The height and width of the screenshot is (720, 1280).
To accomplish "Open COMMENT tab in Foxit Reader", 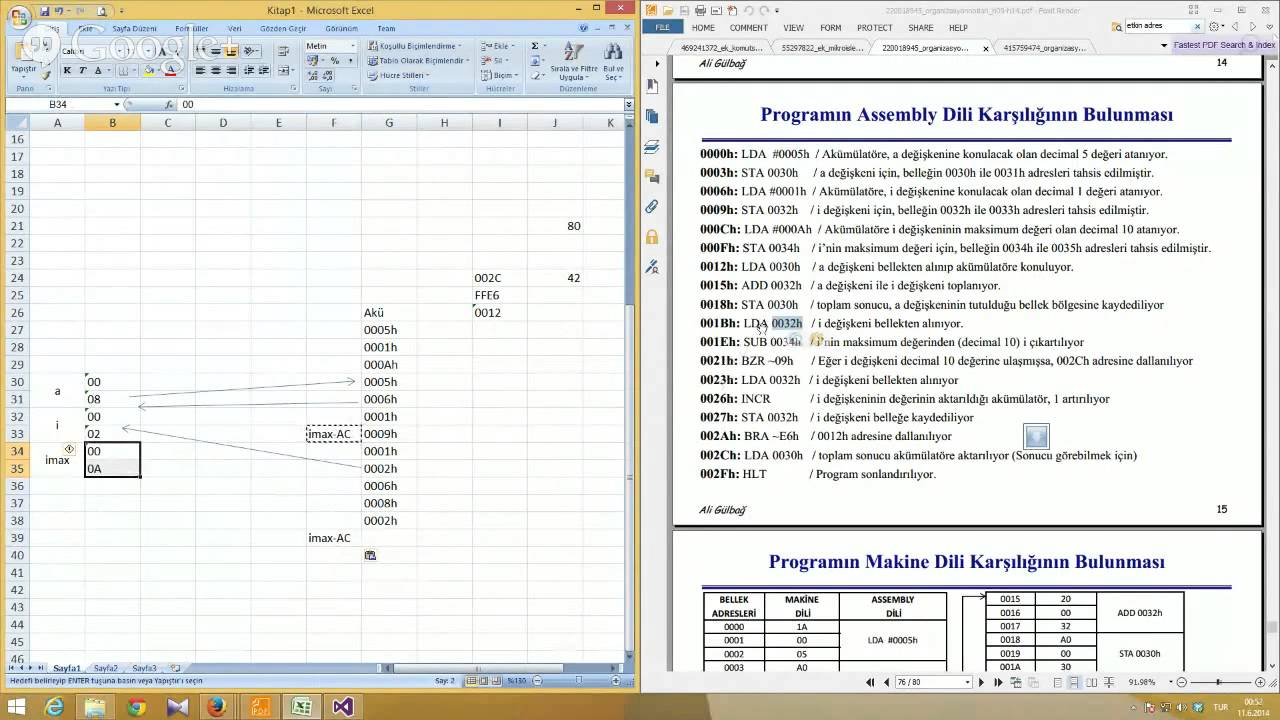I will tap(748, 28).
